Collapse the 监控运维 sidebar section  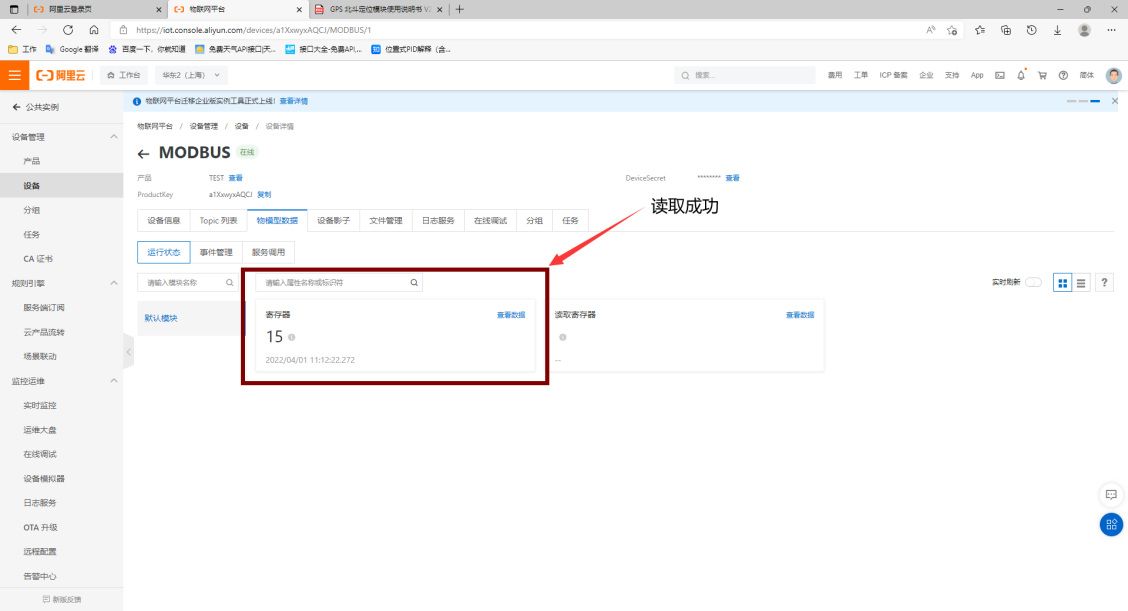click(113, 380)
